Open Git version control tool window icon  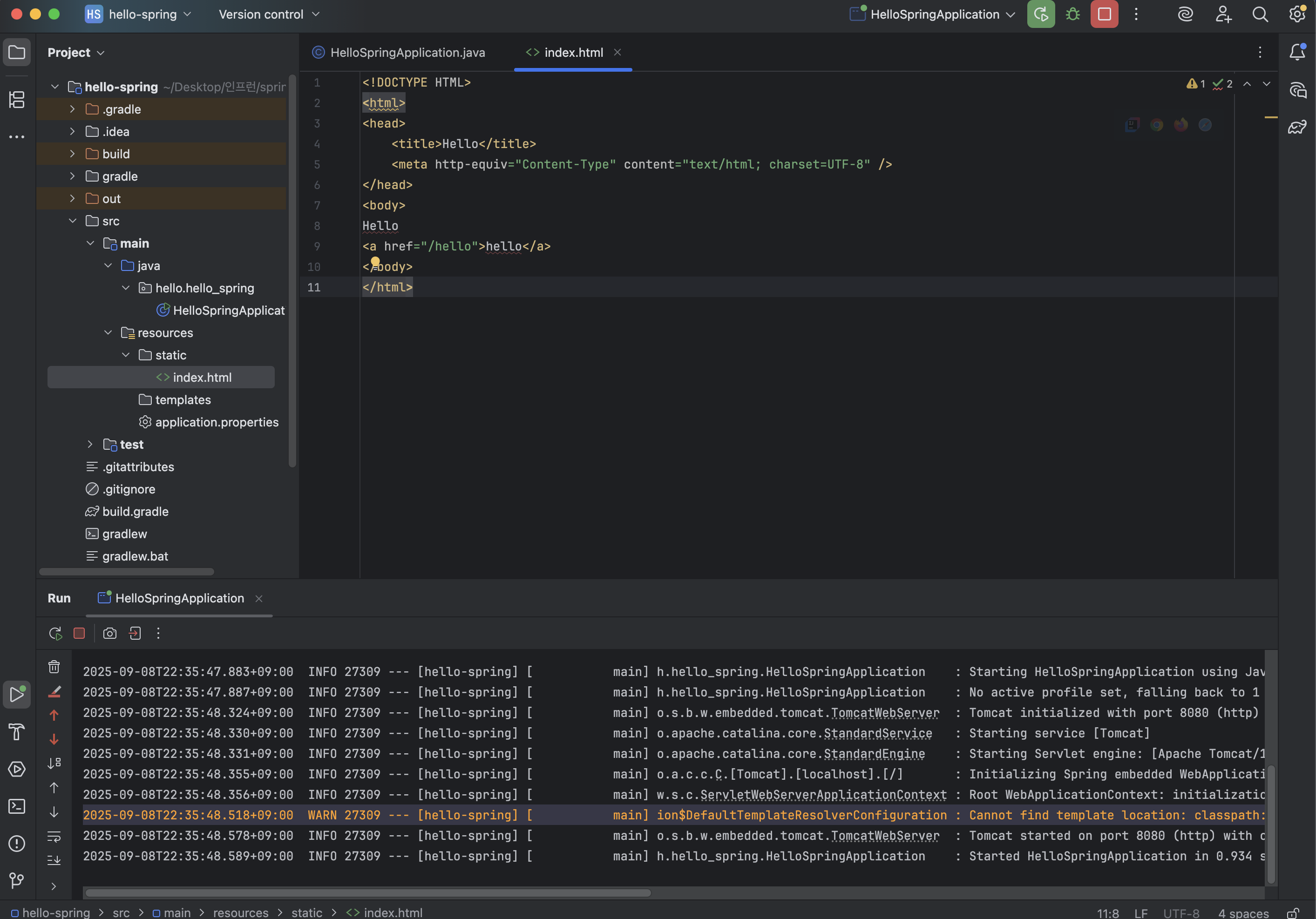tap(17, 881)
